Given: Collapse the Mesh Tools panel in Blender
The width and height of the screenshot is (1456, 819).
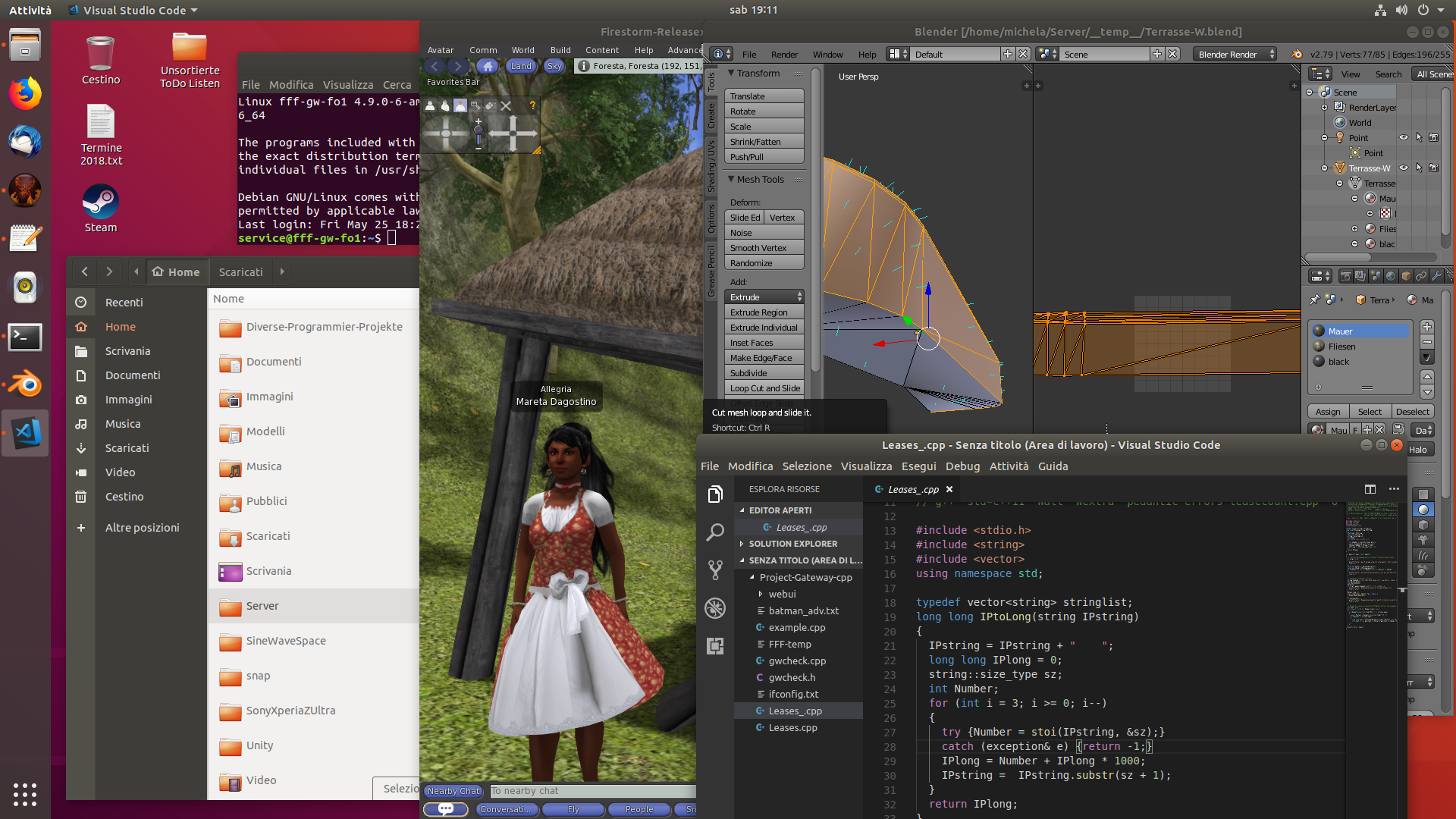Looking at the screenshot, I should (x=732, y=179).
